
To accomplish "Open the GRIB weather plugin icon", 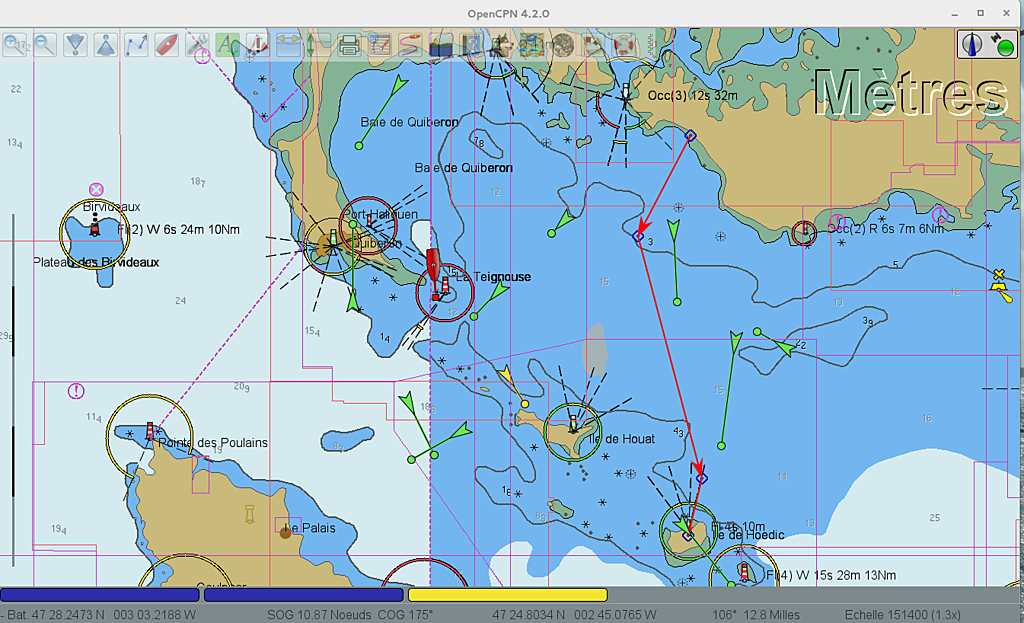I will click(532, 45).
